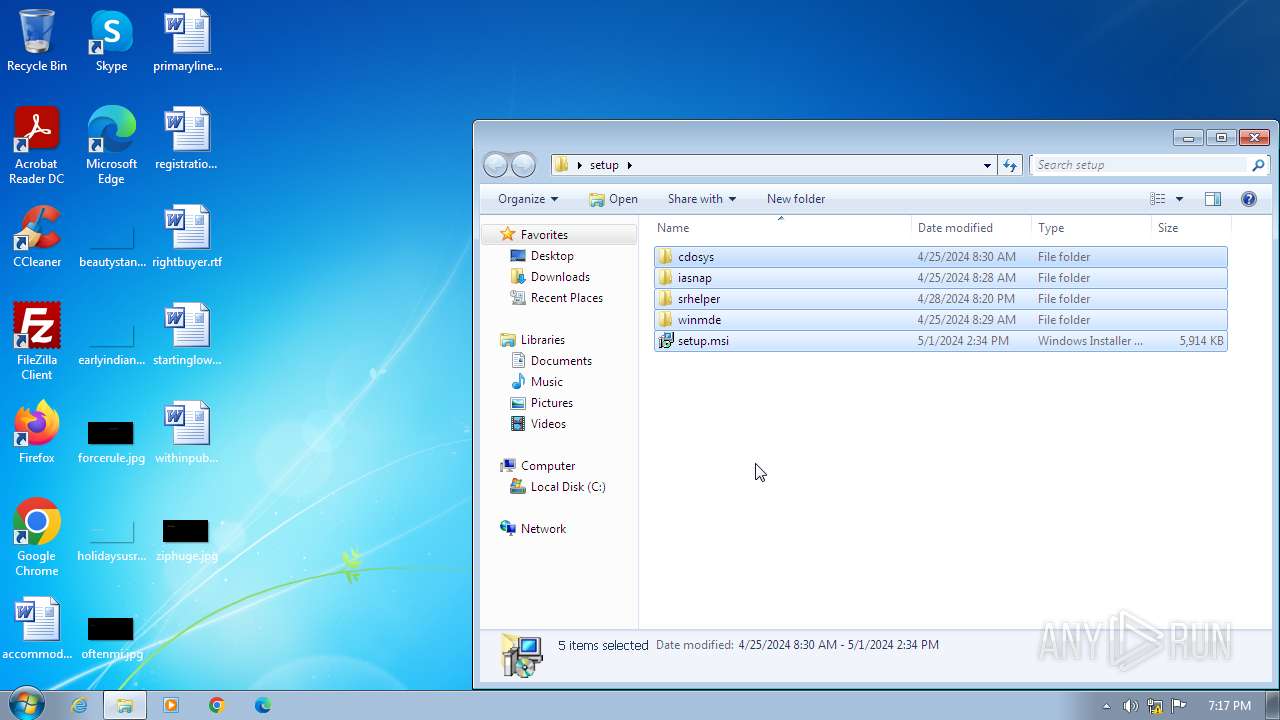The image size is (1280, 720).
Task: Launch FileZilla Client shortcut
Action: (37, 342)
